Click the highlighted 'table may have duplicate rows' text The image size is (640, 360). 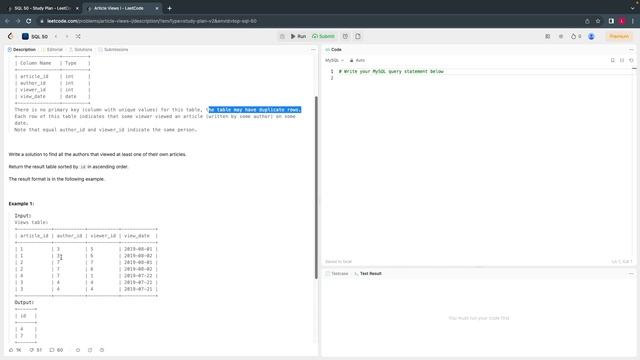click(255, 110)
